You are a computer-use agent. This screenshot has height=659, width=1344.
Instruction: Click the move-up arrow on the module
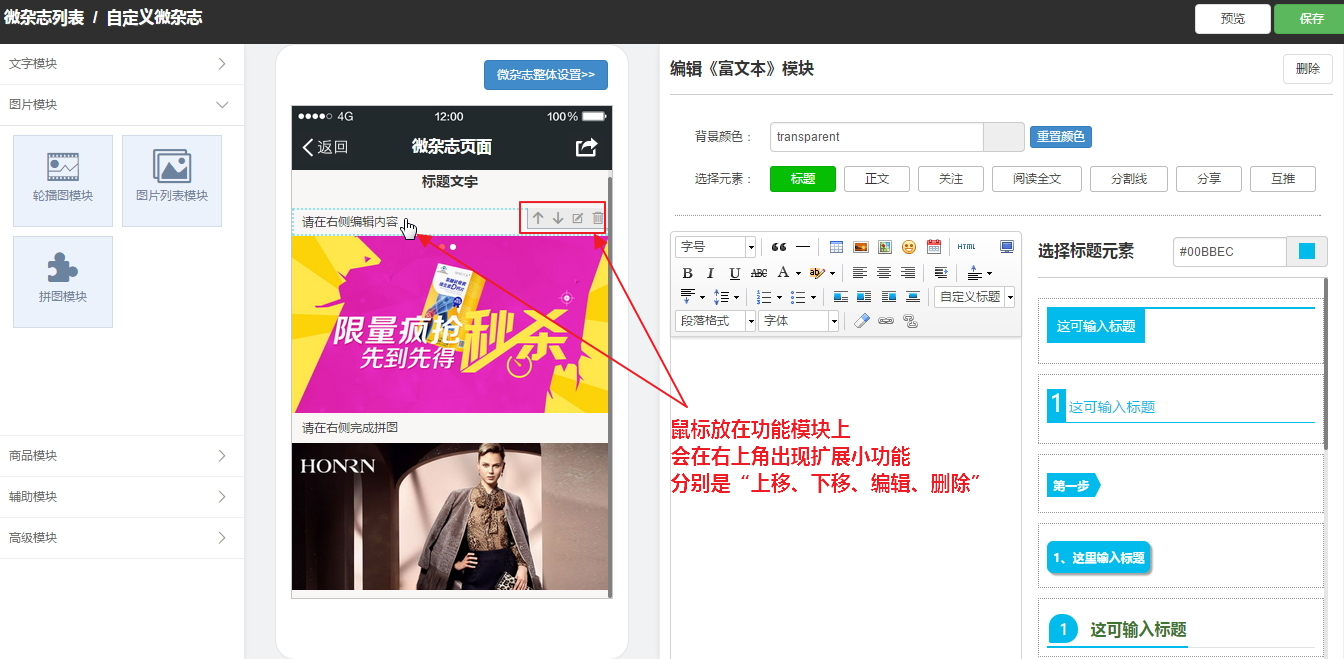click(538, 218)
